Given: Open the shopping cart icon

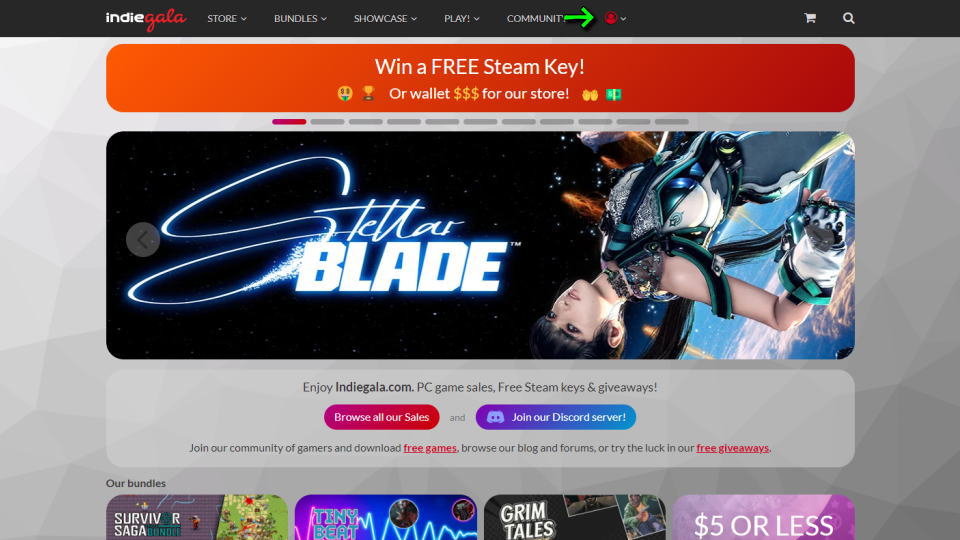Looking at the screenshot, I should (809, 18).
